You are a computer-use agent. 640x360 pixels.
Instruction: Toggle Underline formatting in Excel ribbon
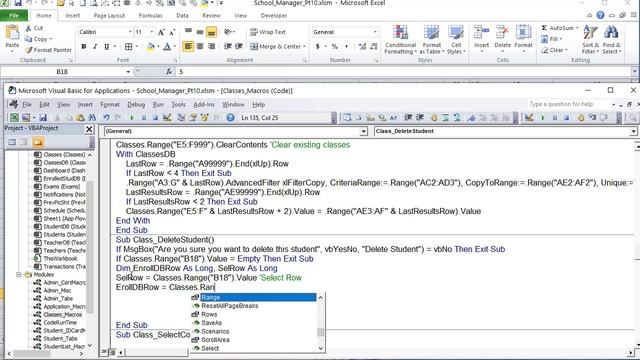pyautogui.click(x=107, y=47)
